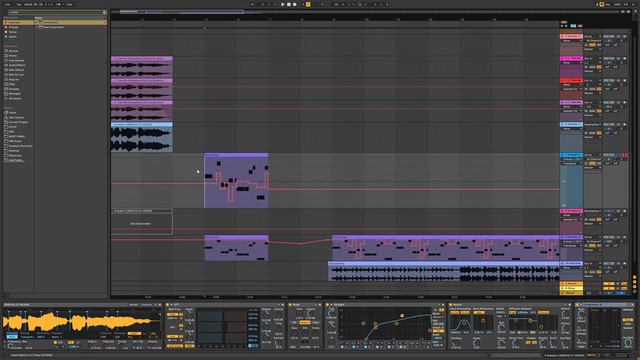
Task: Open Packs under browser Places
Action: 13,113
